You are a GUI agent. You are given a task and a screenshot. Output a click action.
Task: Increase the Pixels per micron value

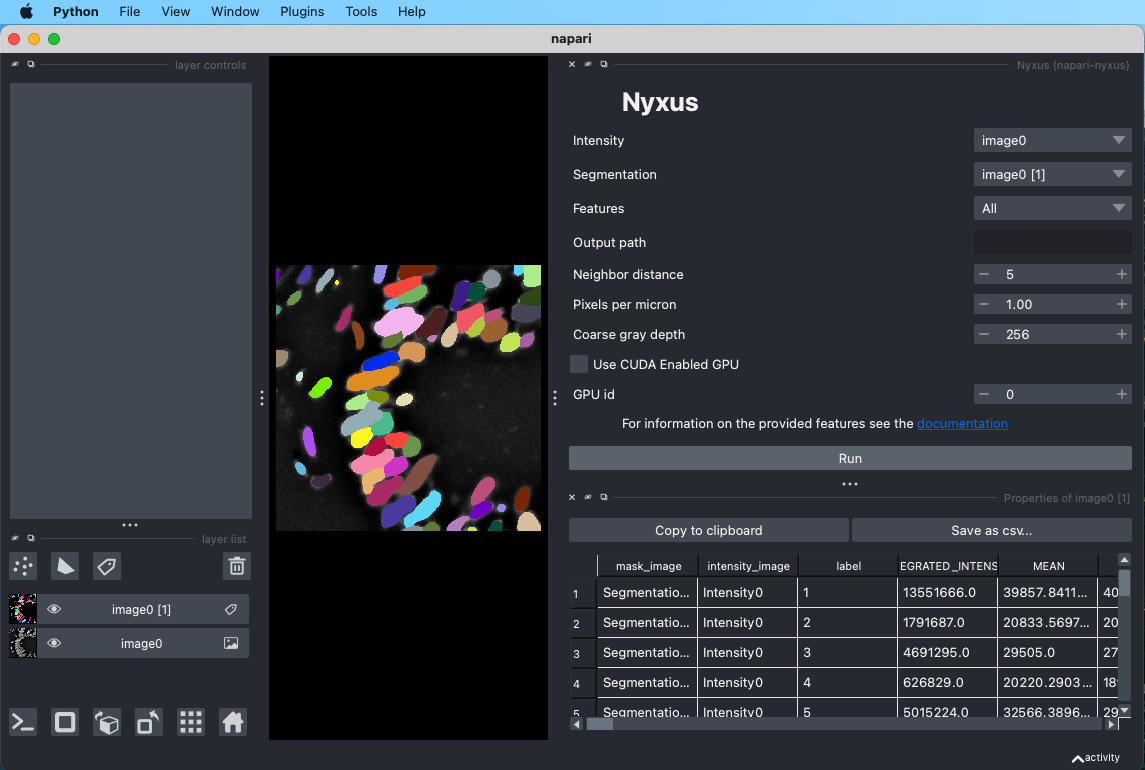(1122, 304)
